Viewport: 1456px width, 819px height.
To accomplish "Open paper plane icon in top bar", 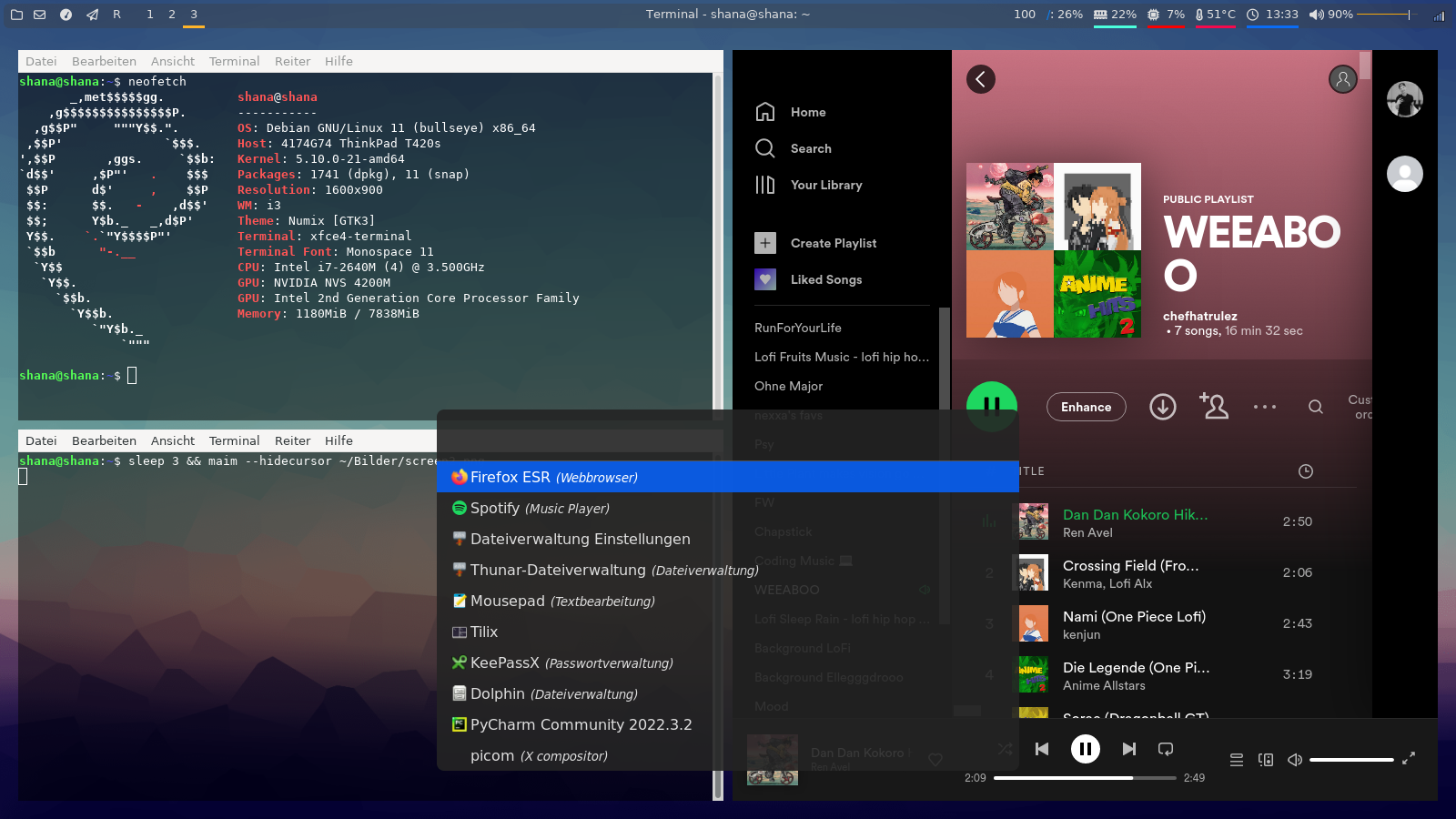I will (x=92, y=15).
